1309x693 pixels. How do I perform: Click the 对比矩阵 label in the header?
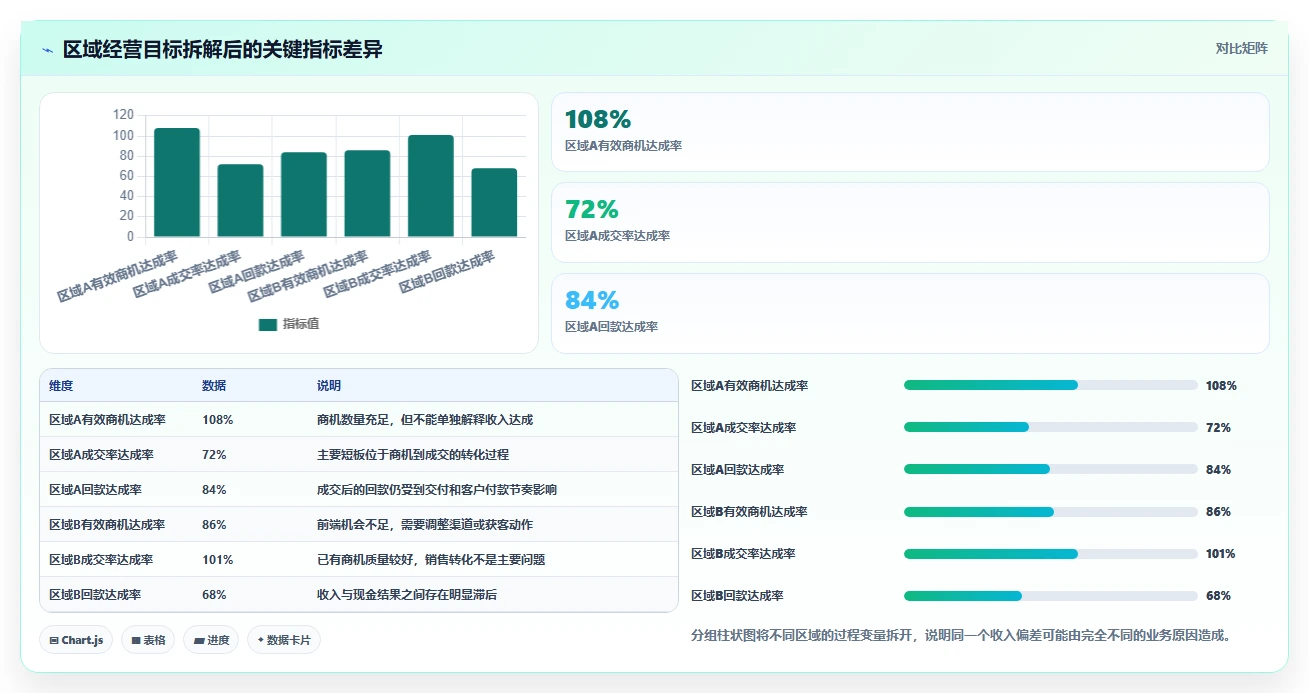point(1241,49)
